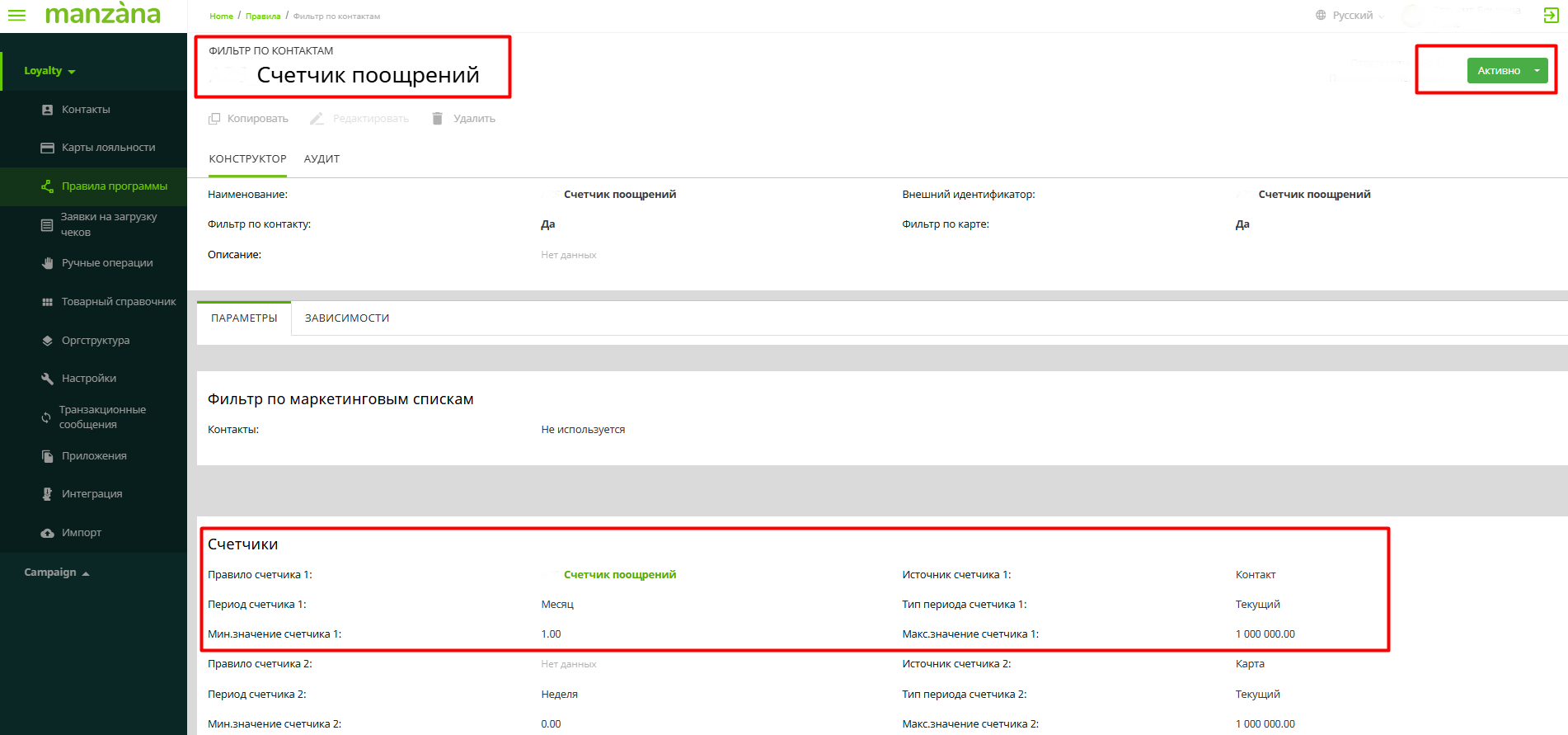
Task: Open Импорт cloud item in sidebar
Action: coord(81,533)
